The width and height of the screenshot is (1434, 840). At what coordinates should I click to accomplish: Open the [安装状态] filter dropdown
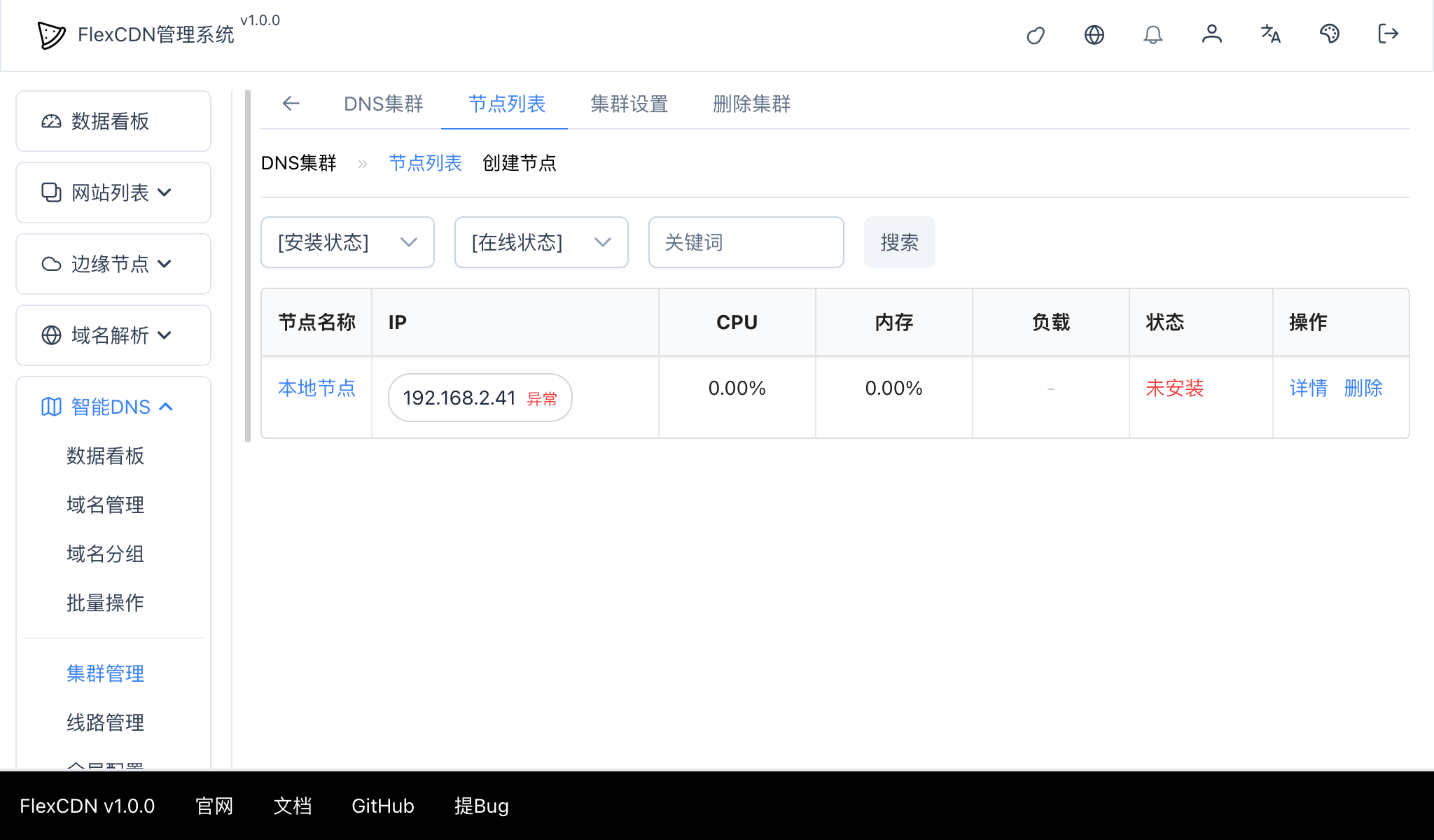click(x=347, y=242)
